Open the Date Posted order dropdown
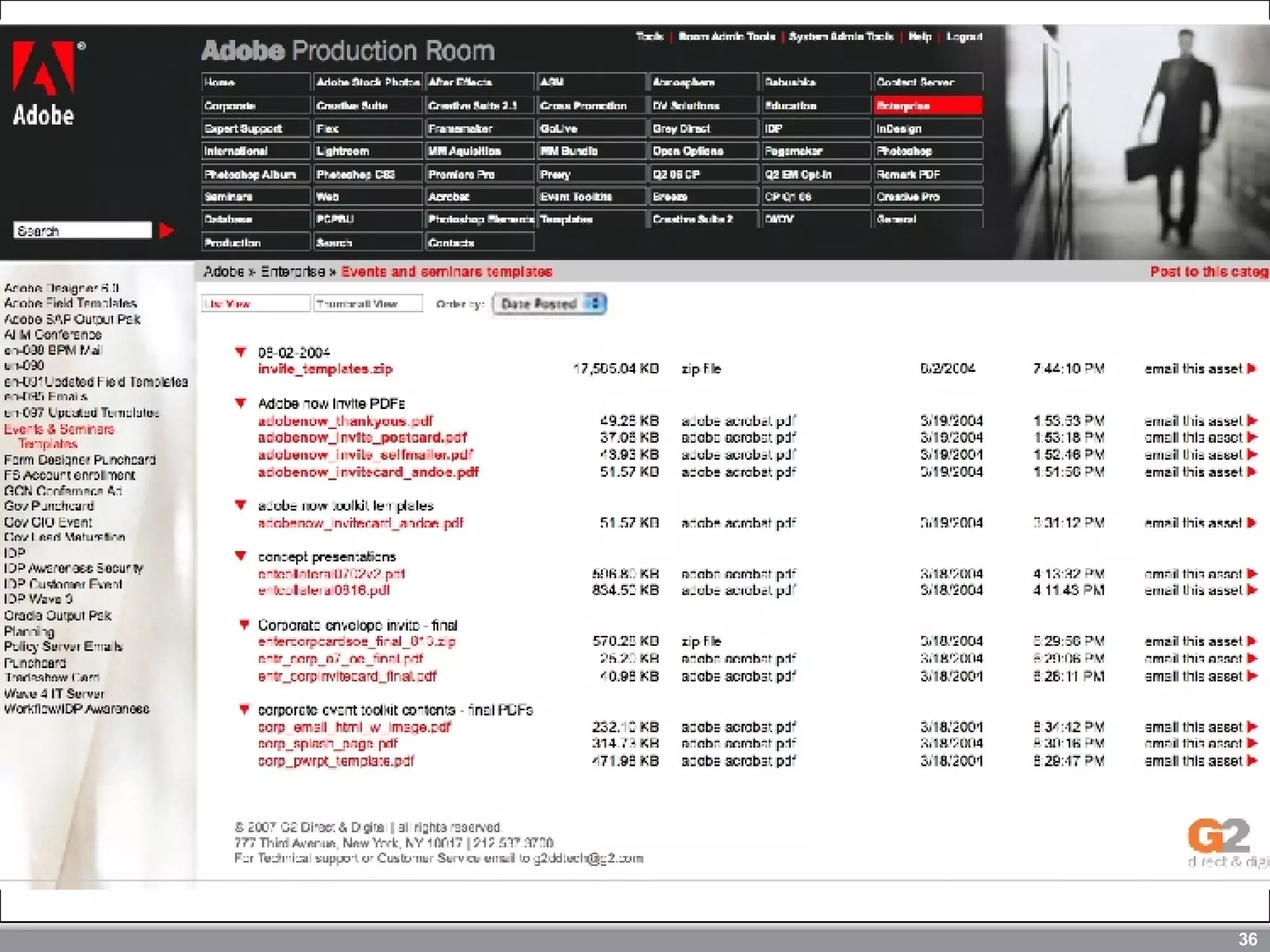 pyautogui.click(x=549, y=304)
